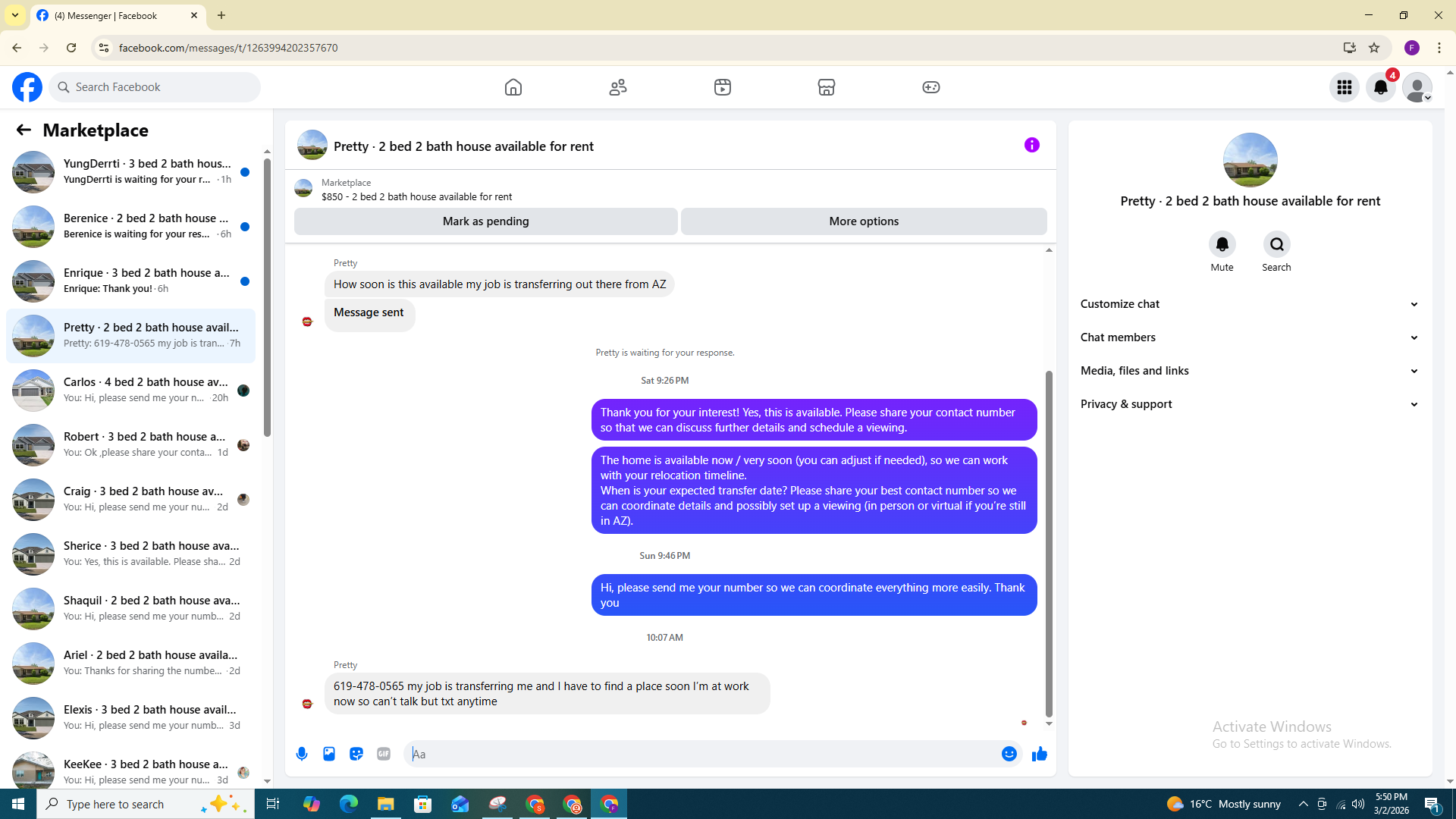
Task: Open the Marketplace storefront icon
Action: 827,87
